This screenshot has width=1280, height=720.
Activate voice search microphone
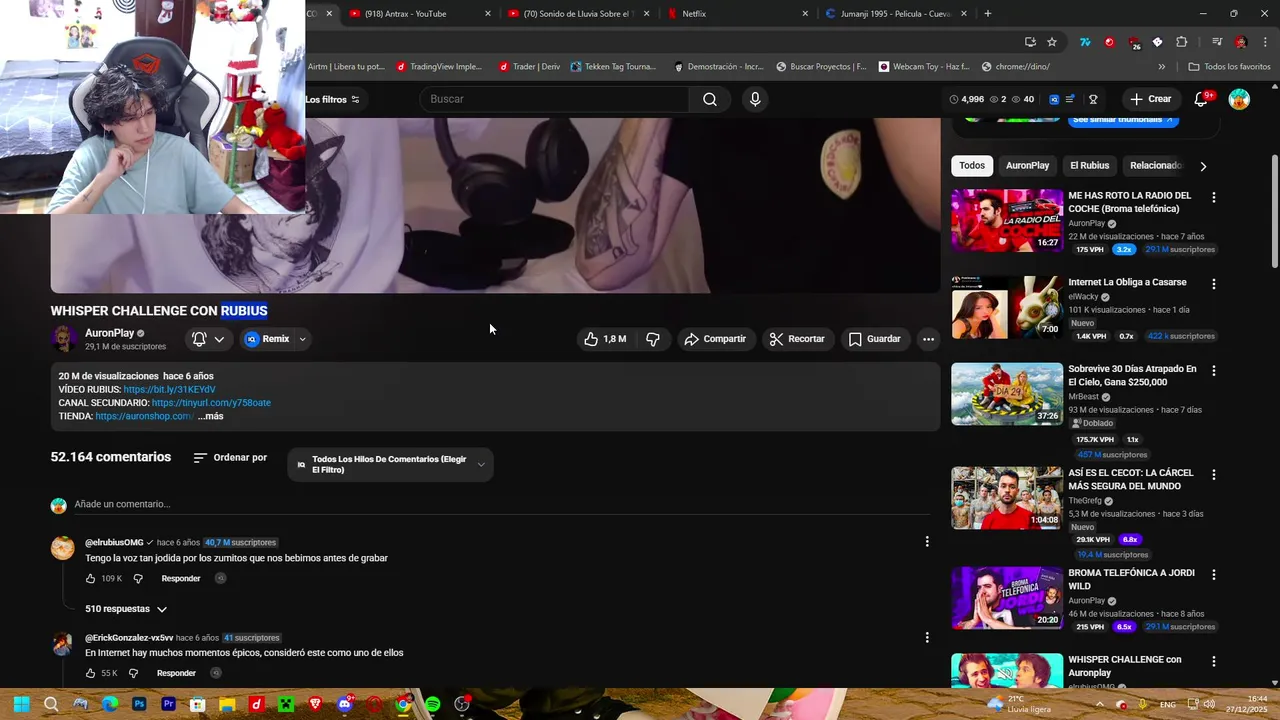(x=755, y=99)
